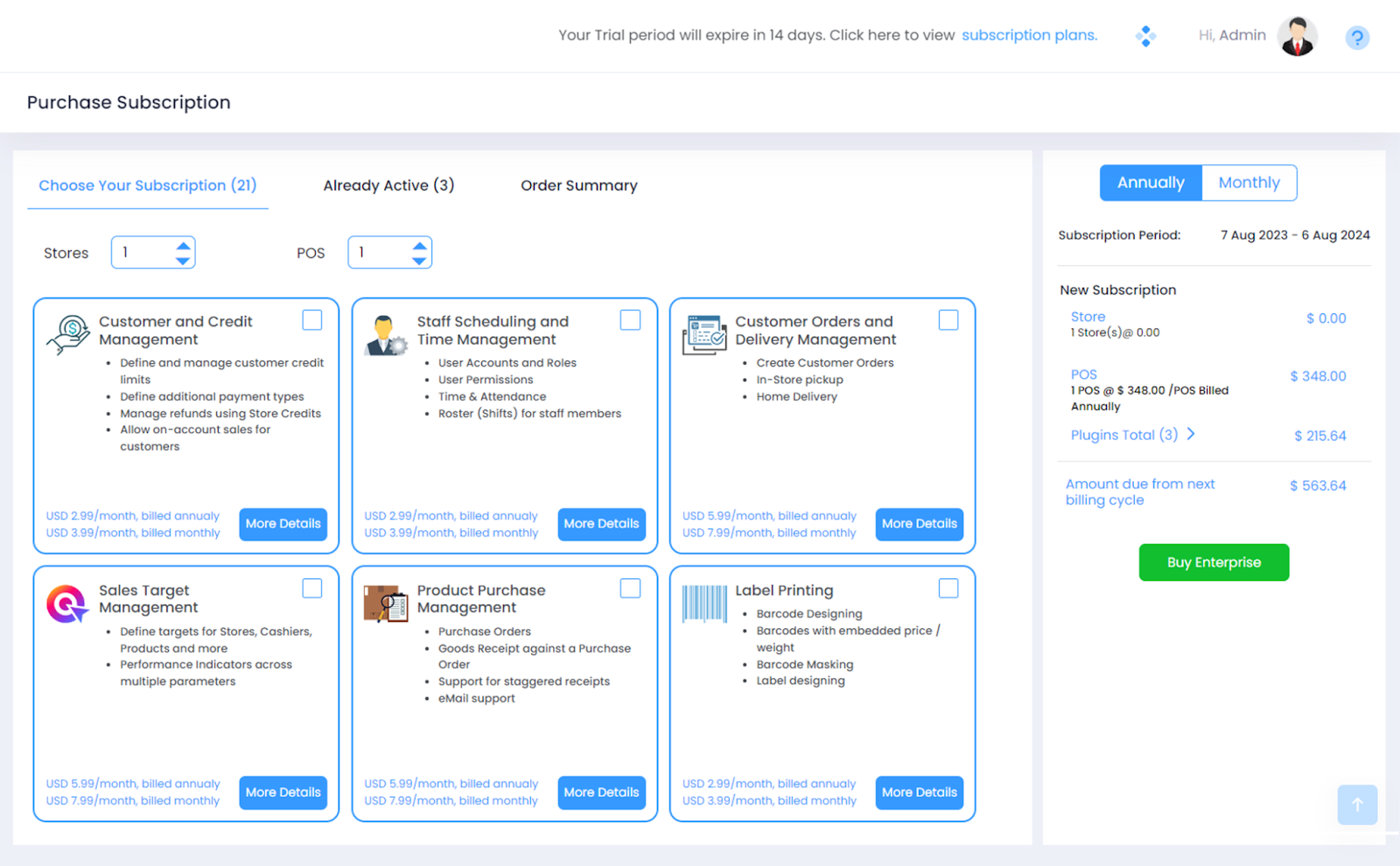This screenshot has width=1400, height=866.
Task: Select the Label Printing checkbox
Action: click(948, 589)
